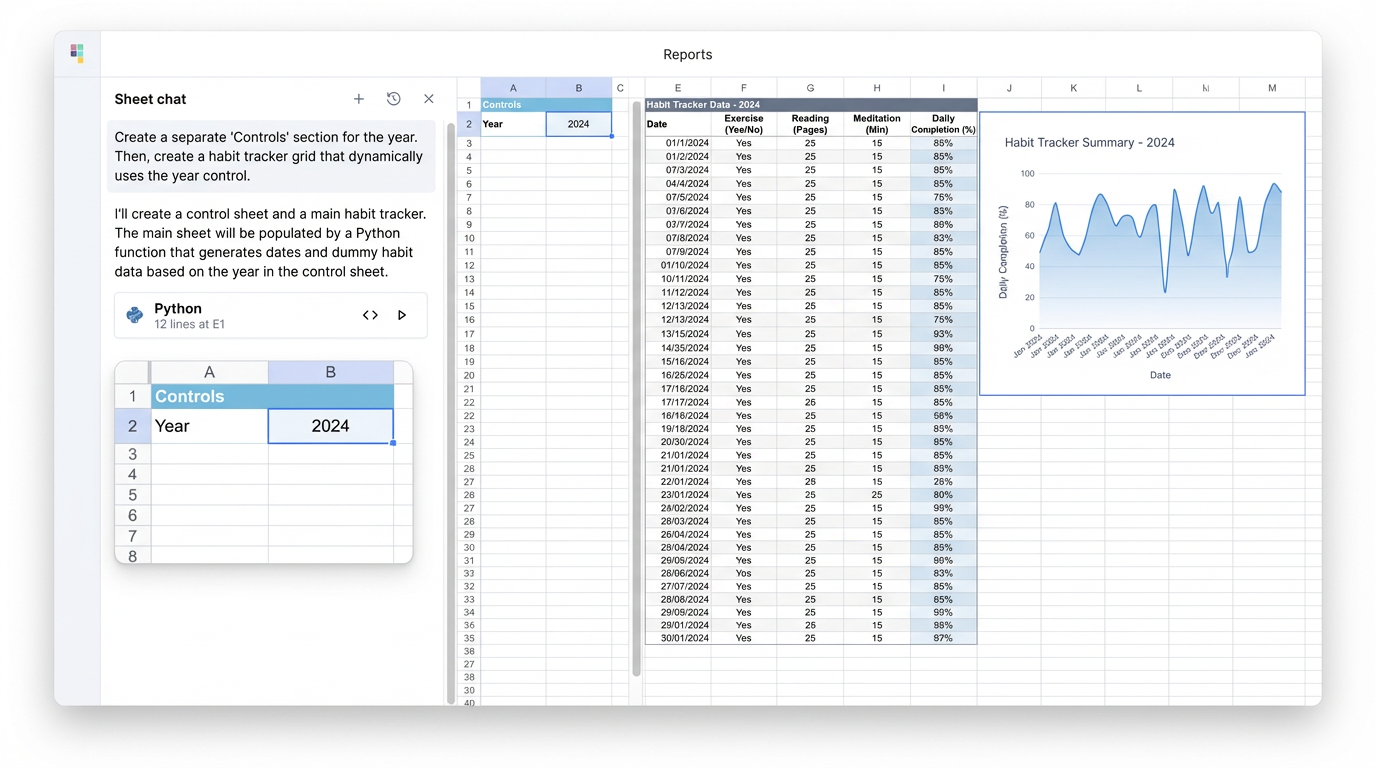The image size is (1376, 768).
Task: Click the 'Reading (Pages)' column heading cell
Action: click(810, 124)
